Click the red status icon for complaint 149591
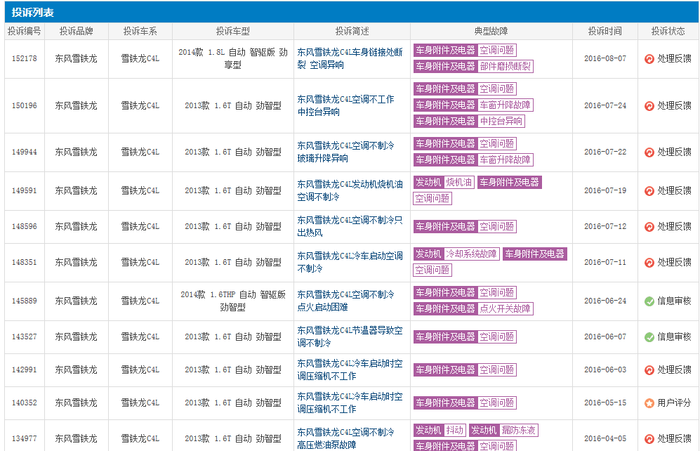Viewport: 700px width, 451px height. pyautogui.click(x=649, y=191)
